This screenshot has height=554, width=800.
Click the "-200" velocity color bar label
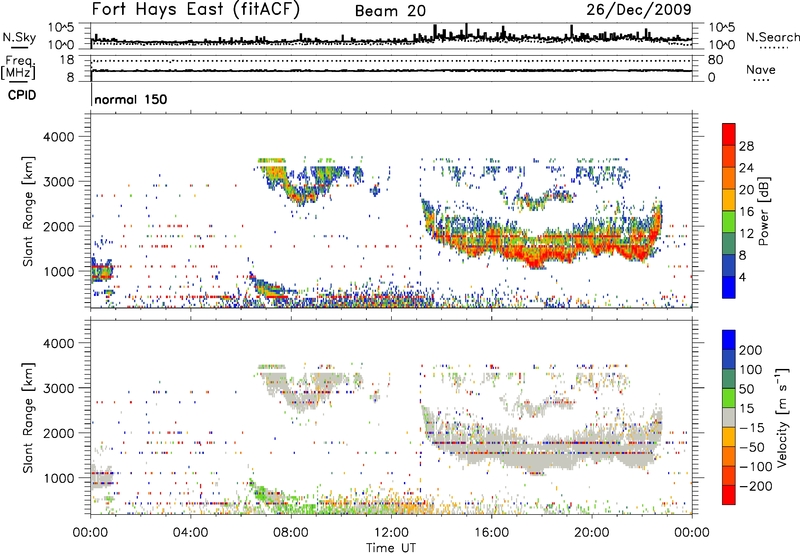pyautogui.click(x=756, y=486)
